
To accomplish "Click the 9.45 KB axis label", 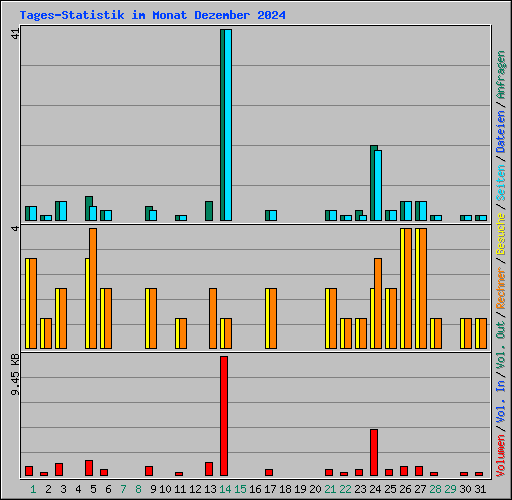I will pos(15,375).
